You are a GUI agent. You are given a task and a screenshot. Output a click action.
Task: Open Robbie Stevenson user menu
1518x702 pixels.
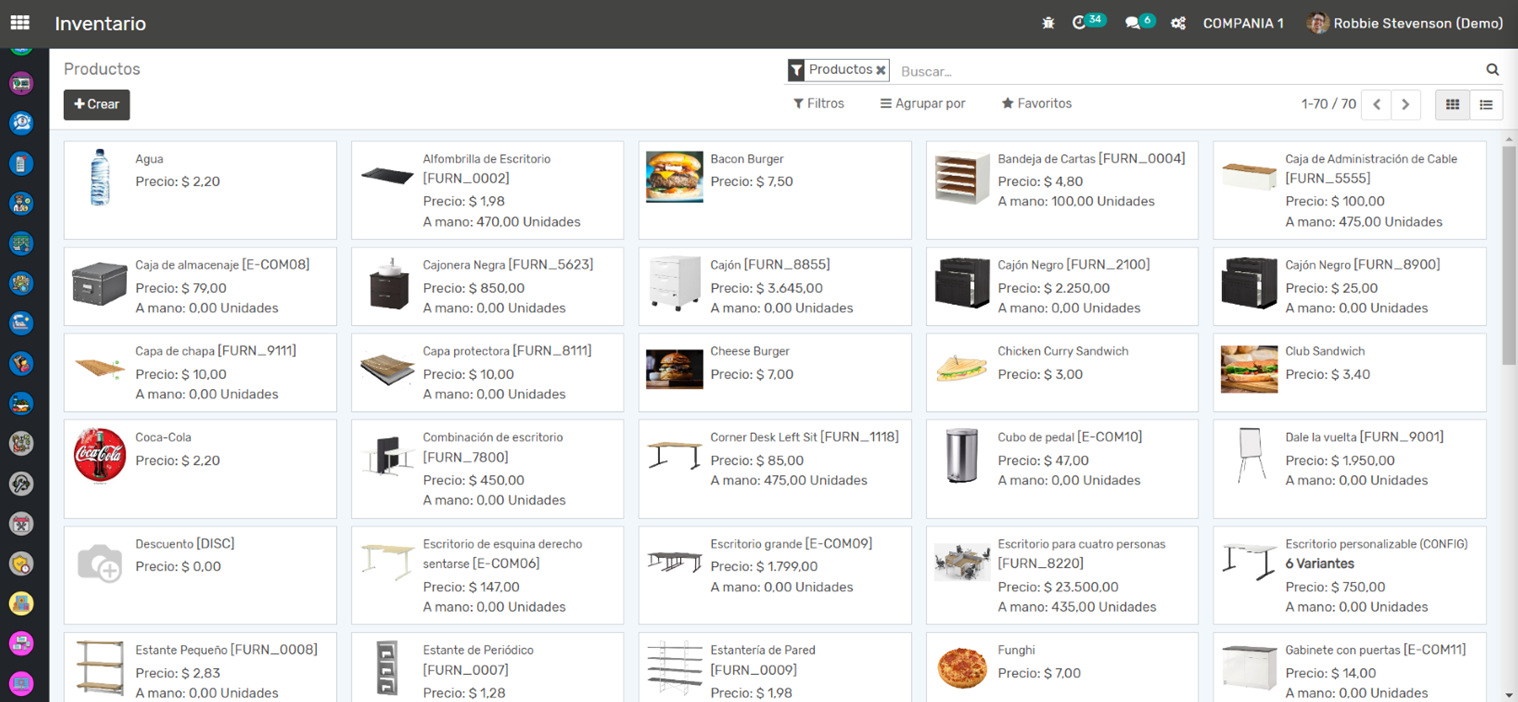[x=1404, y=23]
